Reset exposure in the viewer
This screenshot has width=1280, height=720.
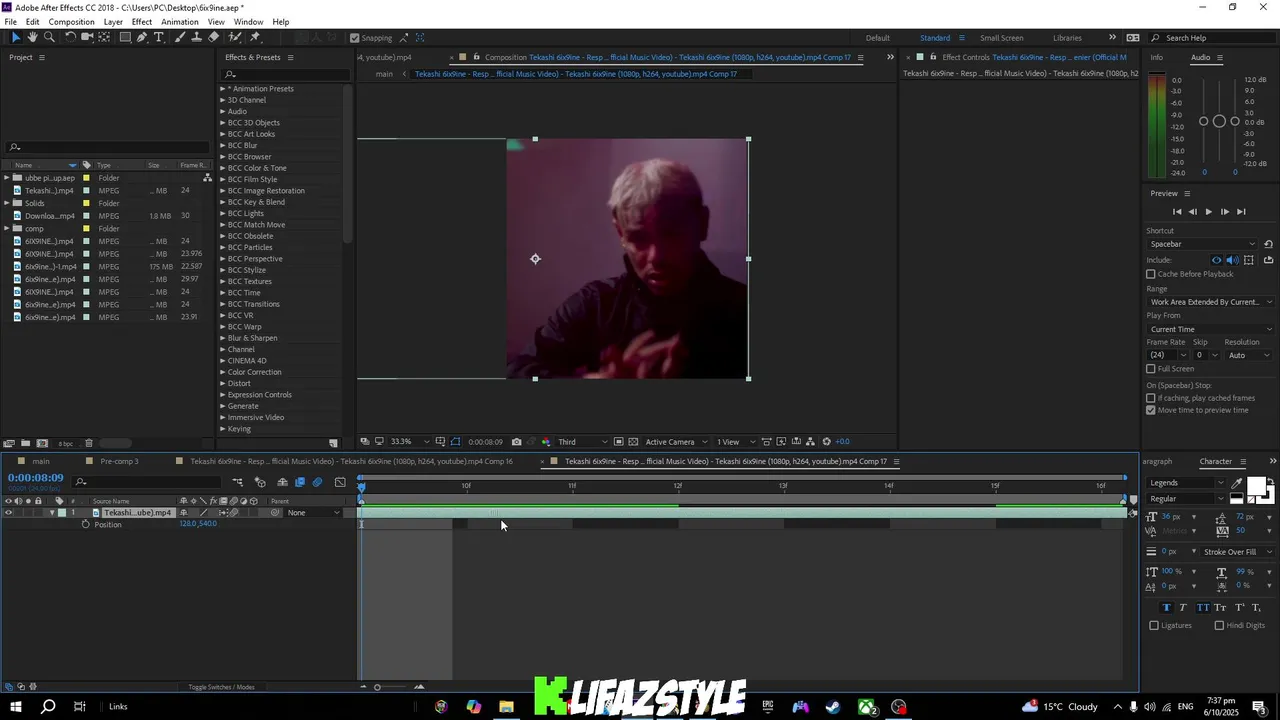(x=826, y=442)
